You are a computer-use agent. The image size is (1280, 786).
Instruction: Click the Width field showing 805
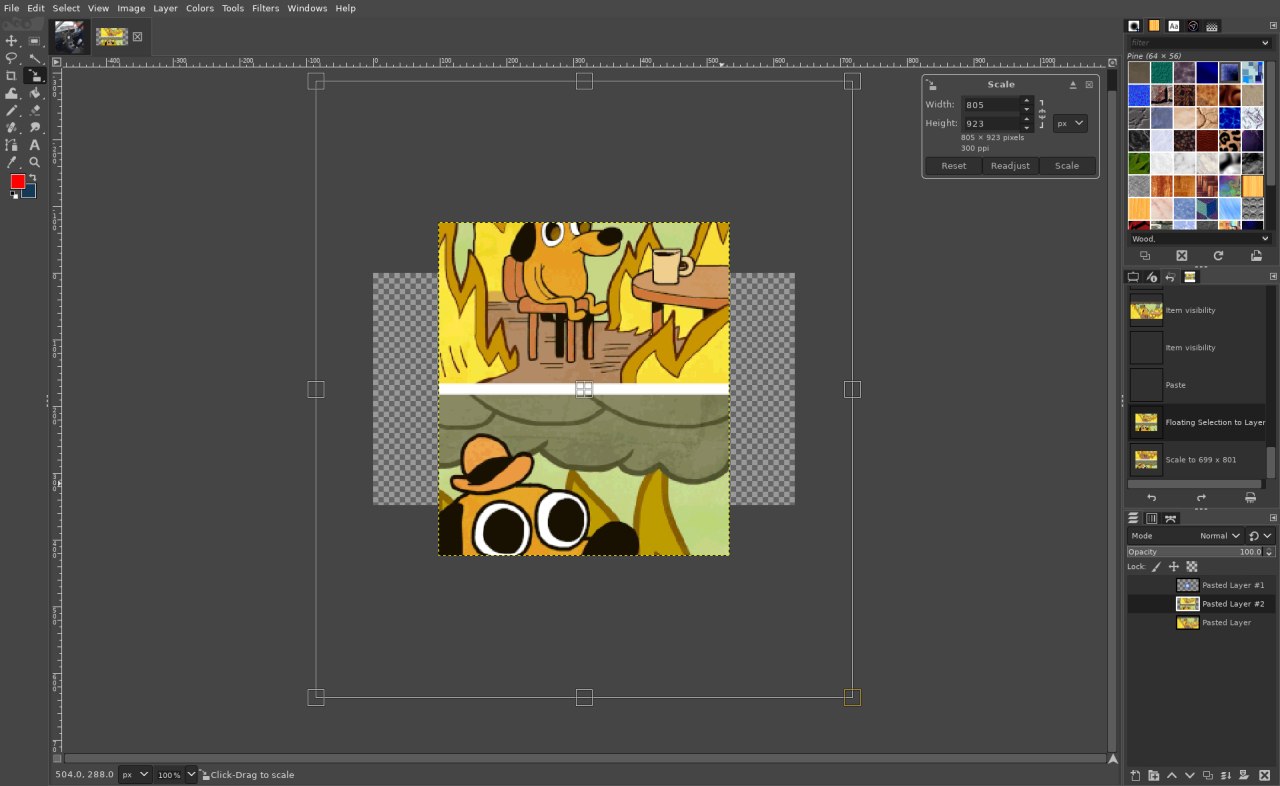pos(990,104)
